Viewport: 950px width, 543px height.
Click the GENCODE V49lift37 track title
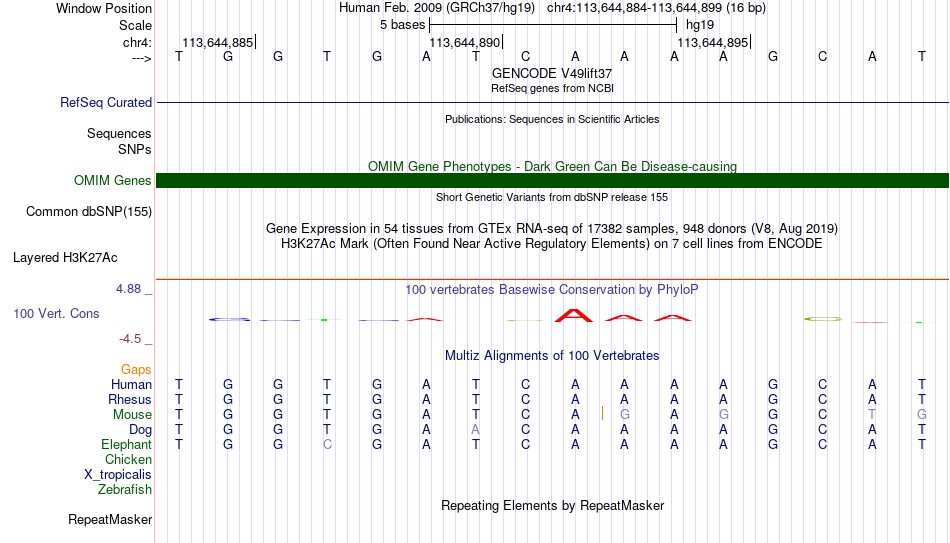pyautogui.click(x=552, y=73)
